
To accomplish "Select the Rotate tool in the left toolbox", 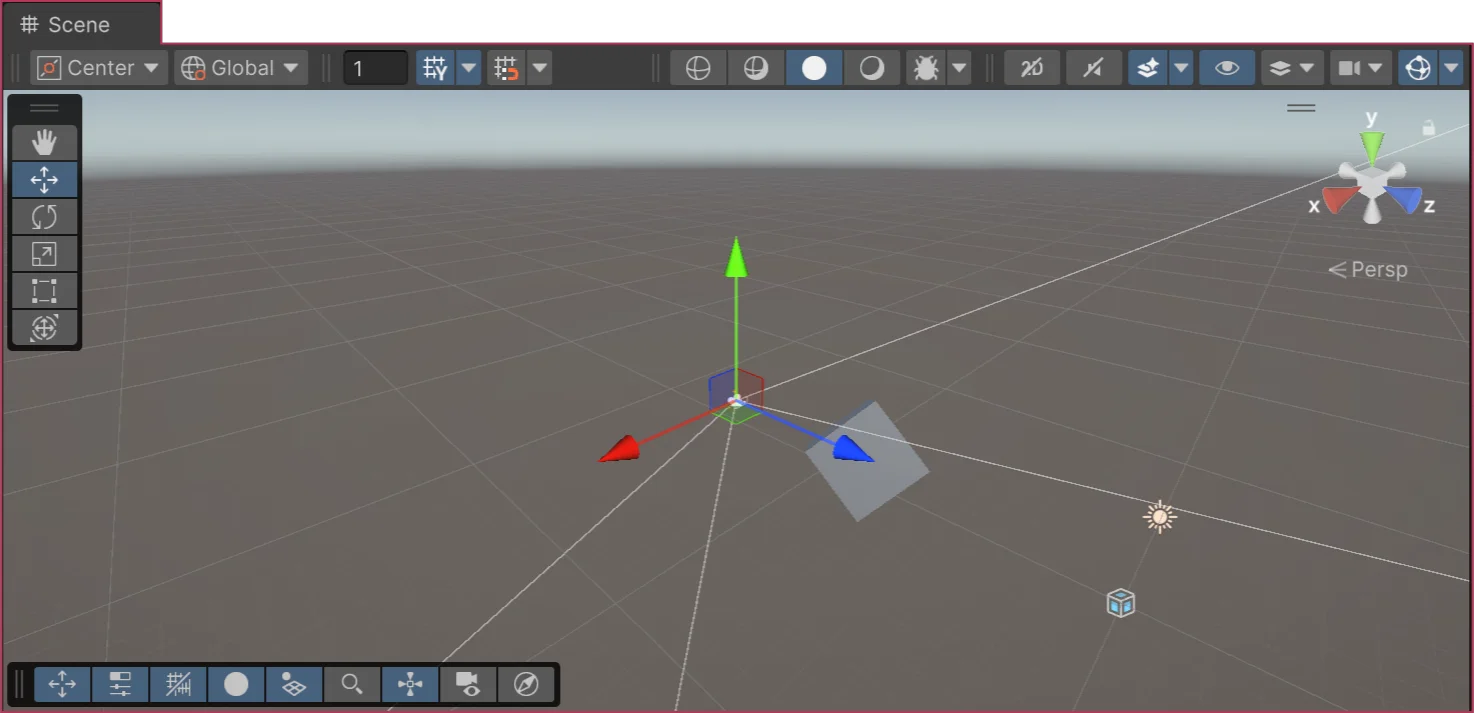I will coord(44,217).
